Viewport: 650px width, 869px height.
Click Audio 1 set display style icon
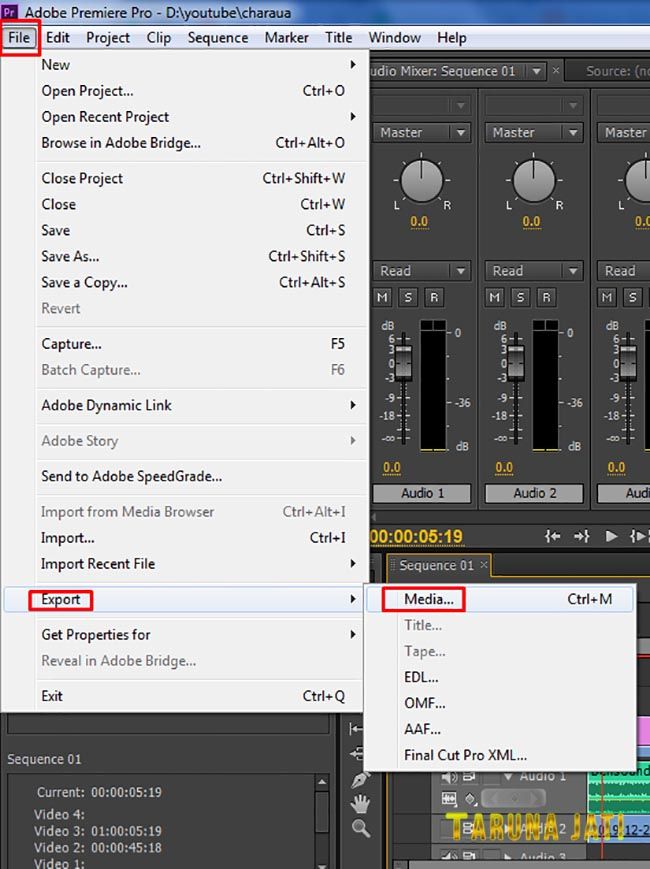coord(449,799)
